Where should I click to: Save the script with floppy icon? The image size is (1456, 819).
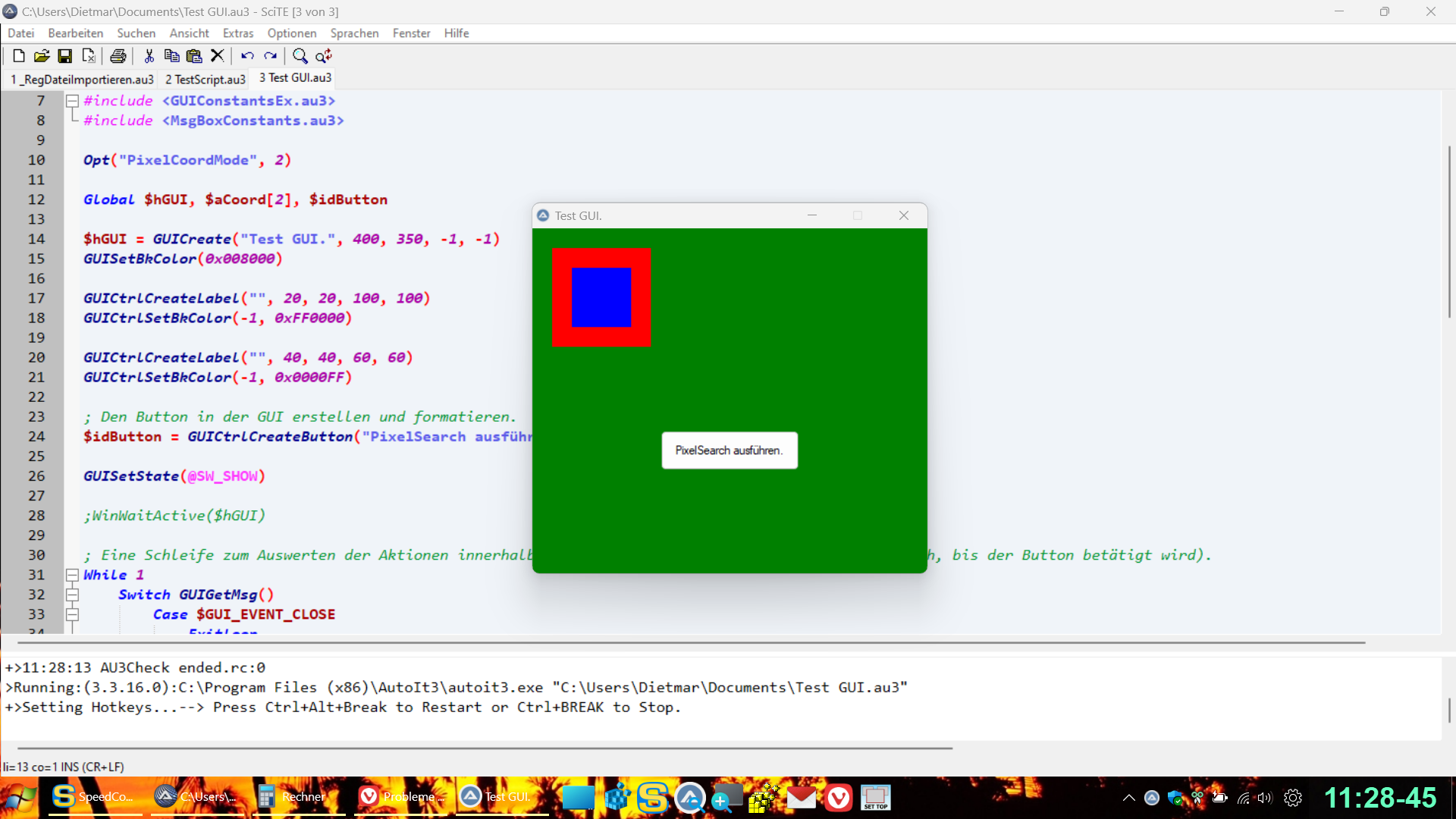[x=65, y=55]
